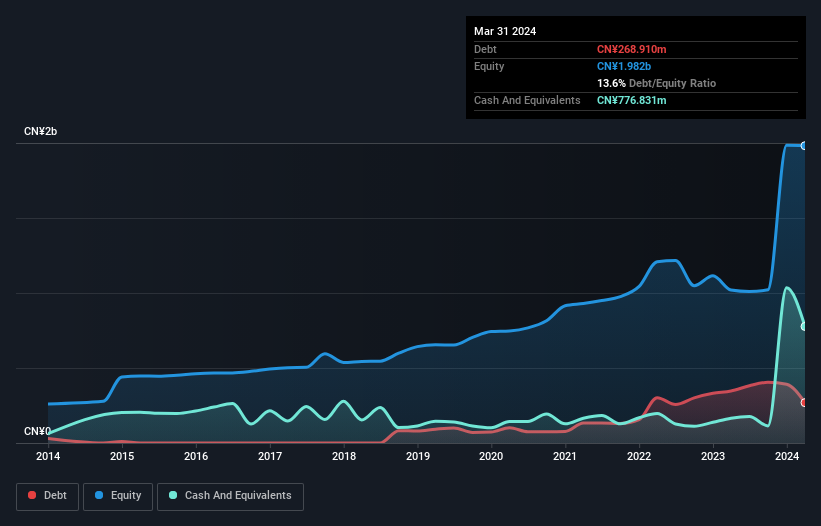Click the CN¥268.910m debt value
Screen dimensions: 821x526
tap(631, 49)
